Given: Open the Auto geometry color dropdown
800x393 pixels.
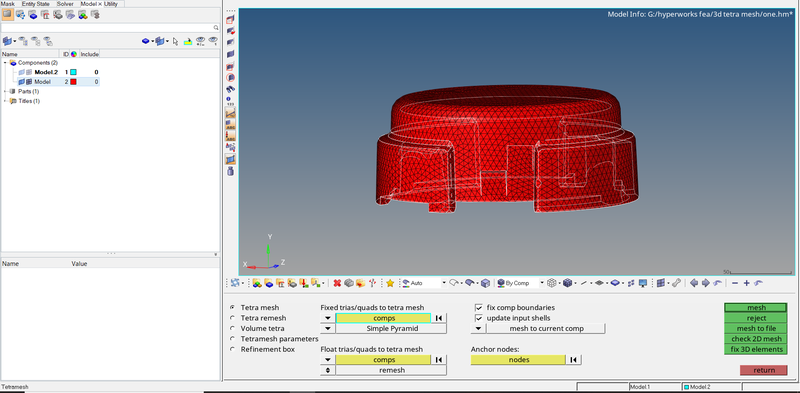Looking at the screenshot, I should 444,283.
